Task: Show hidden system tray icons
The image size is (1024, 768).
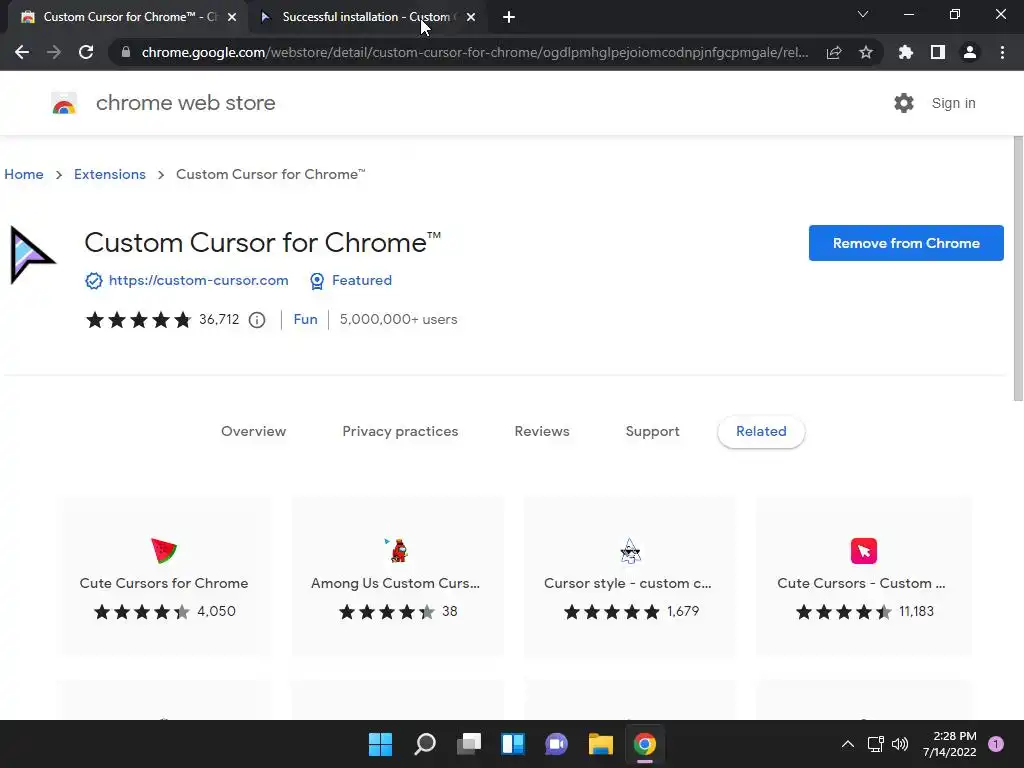Action: [848, 744]
